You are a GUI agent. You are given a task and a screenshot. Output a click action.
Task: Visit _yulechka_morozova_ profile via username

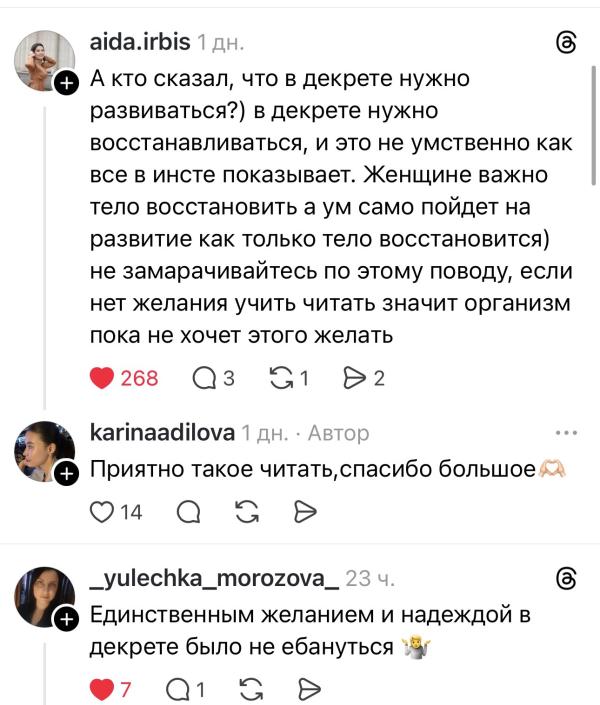213,578
